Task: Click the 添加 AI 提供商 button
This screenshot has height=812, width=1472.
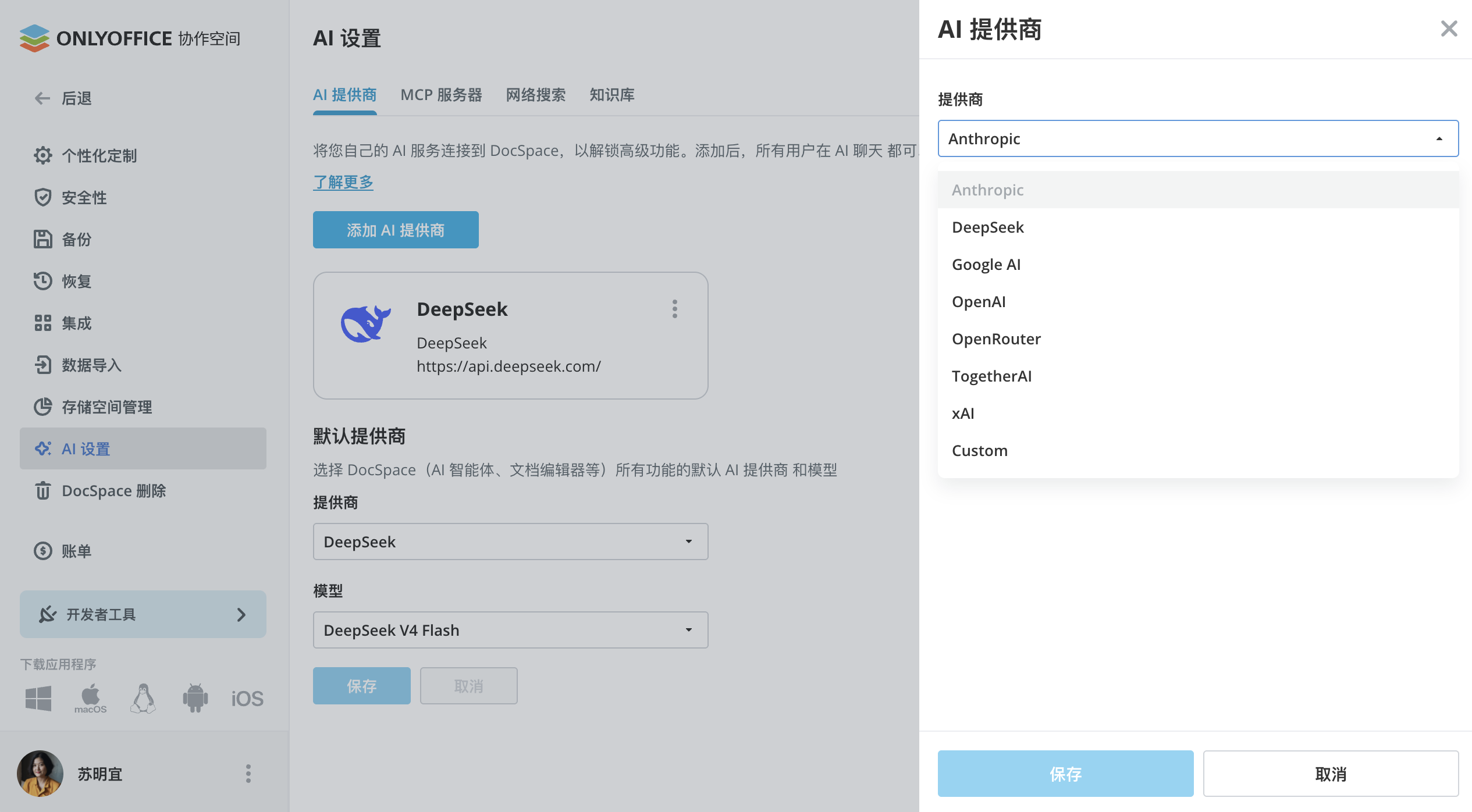Action: (x=396, y=230)
